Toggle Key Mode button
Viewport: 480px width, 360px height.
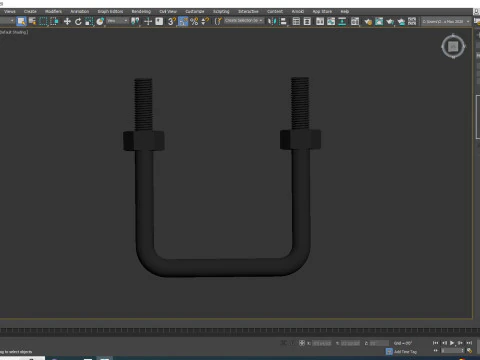pyautogui.click(x=435, y=351)
